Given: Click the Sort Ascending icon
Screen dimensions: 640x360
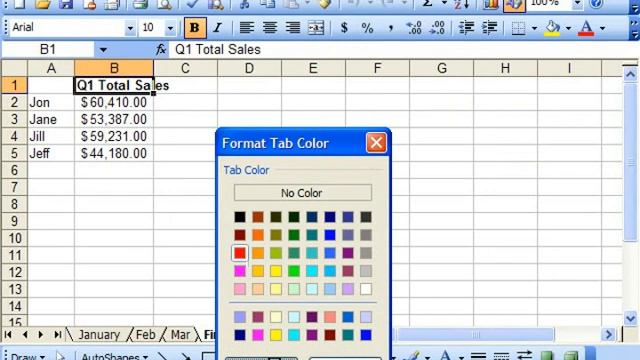Looking at the screenshot, I should [x=461, y=4].
